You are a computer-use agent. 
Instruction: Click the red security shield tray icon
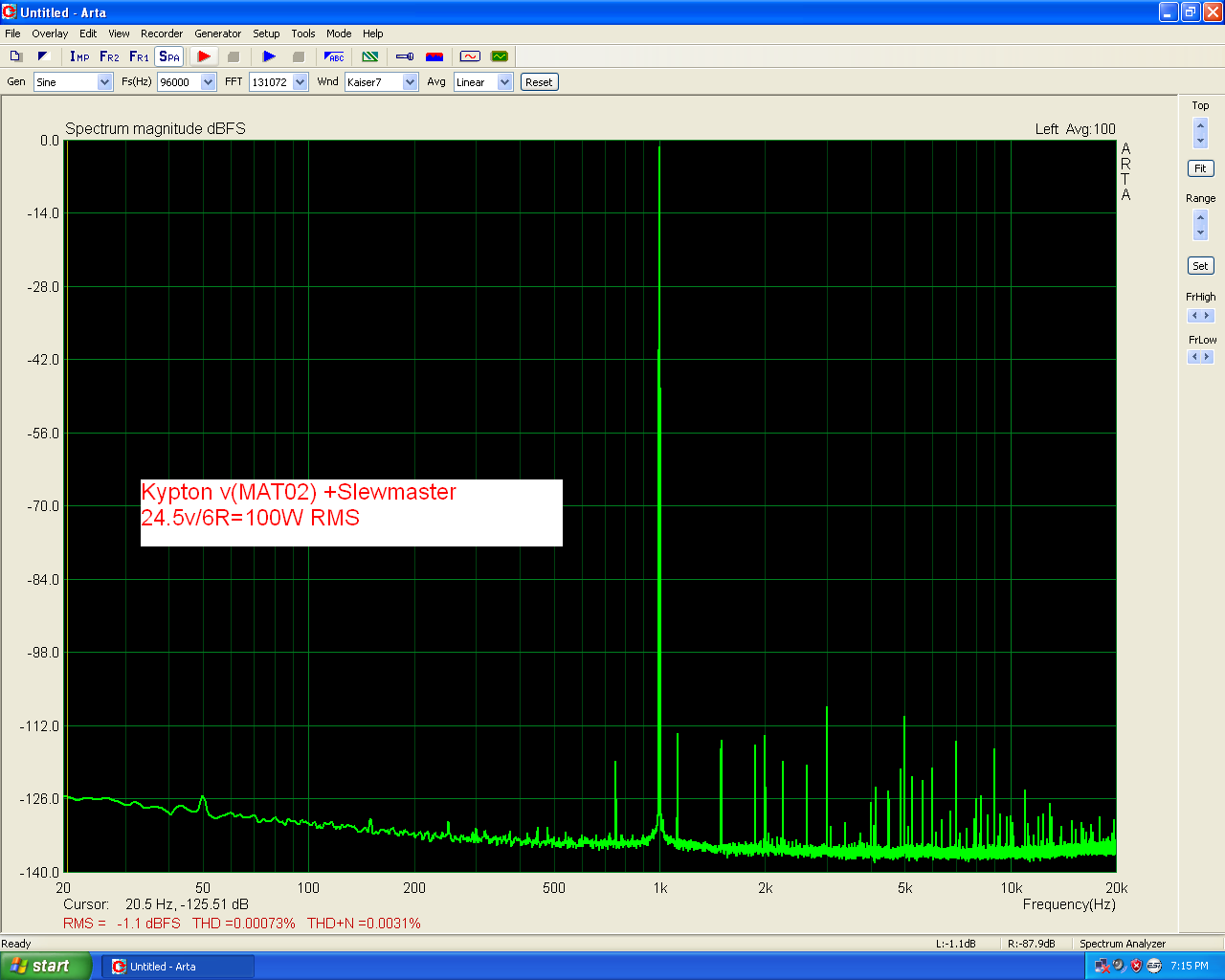coord(1136,967)
